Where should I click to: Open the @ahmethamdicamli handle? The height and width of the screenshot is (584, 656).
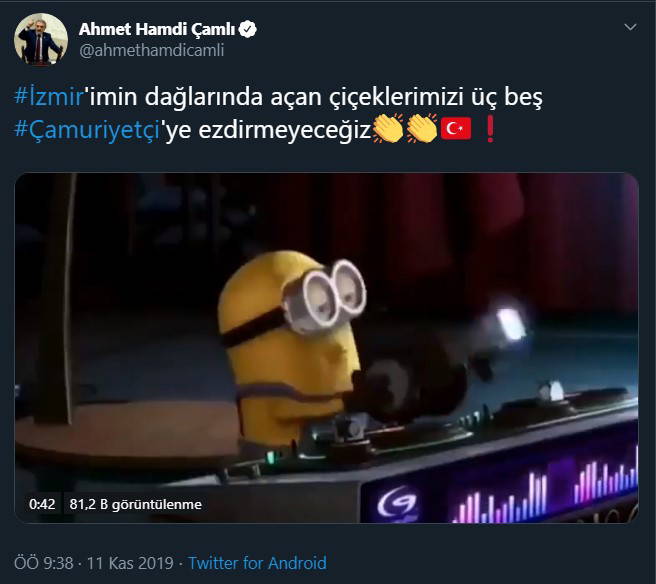151,50
